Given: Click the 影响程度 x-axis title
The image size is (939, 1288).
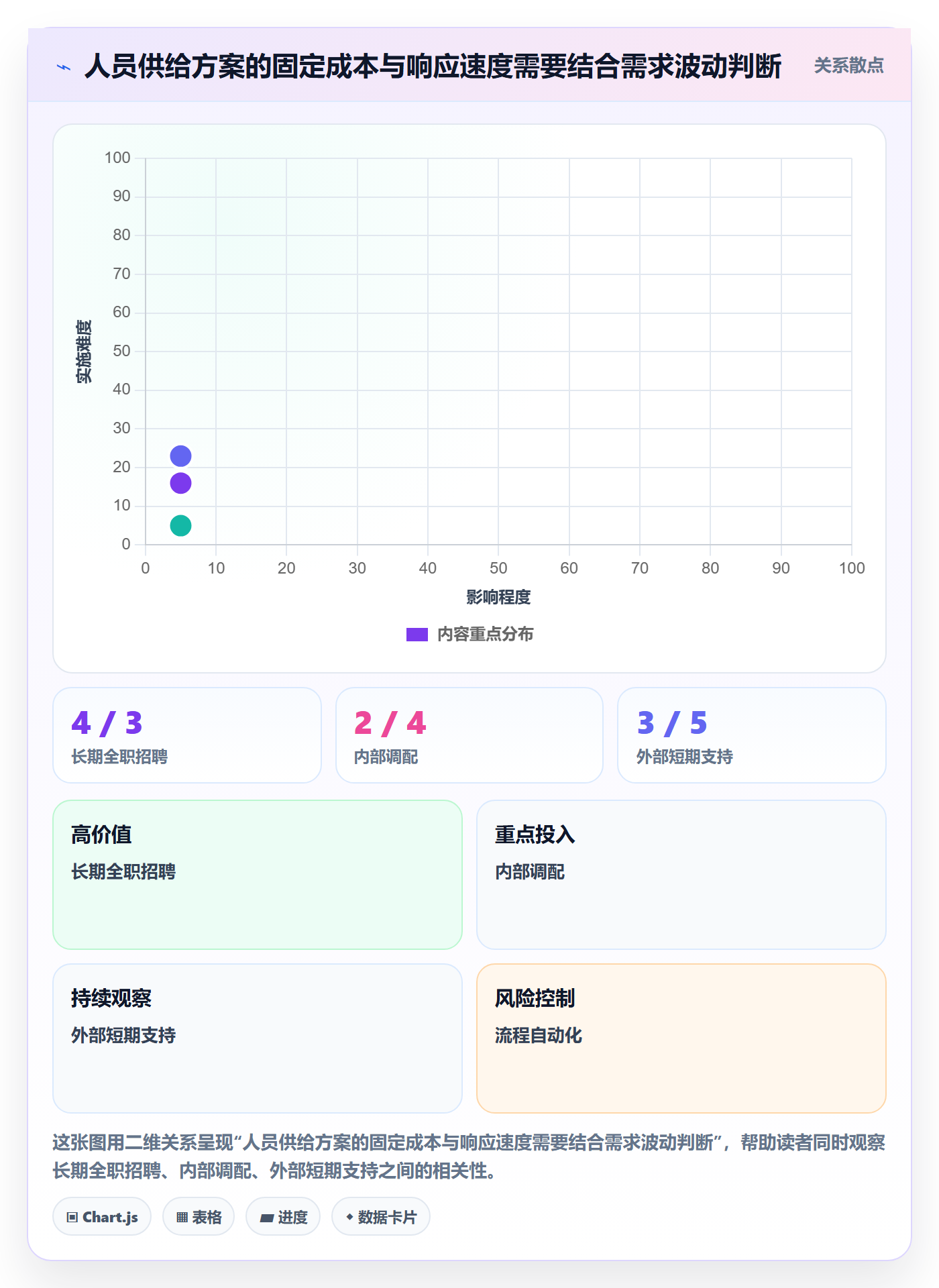Looking at the screenshot, I should 498,597.
